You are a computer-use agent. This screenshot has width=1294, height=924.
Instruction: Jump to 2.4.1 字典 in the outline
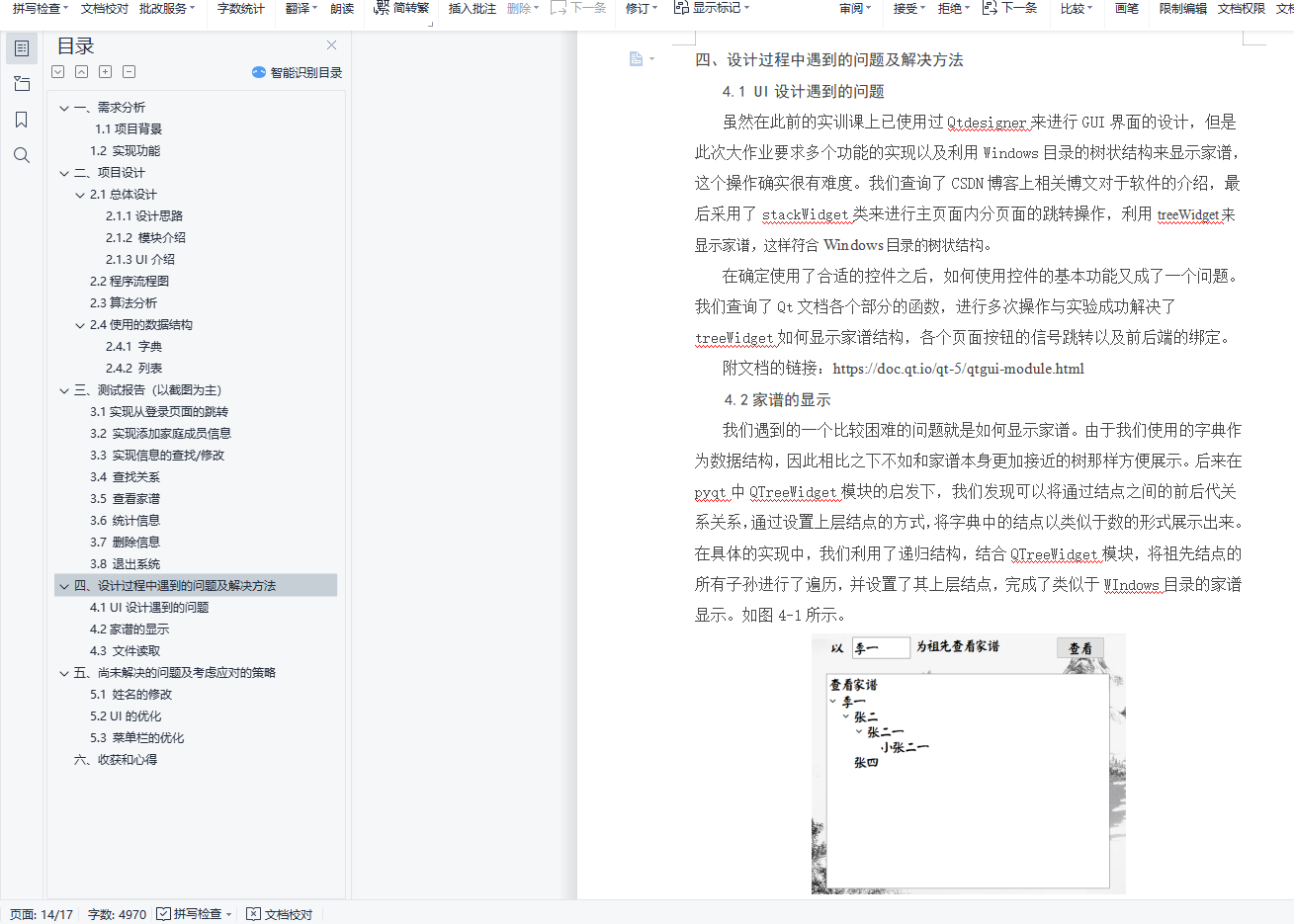[134, 347]
